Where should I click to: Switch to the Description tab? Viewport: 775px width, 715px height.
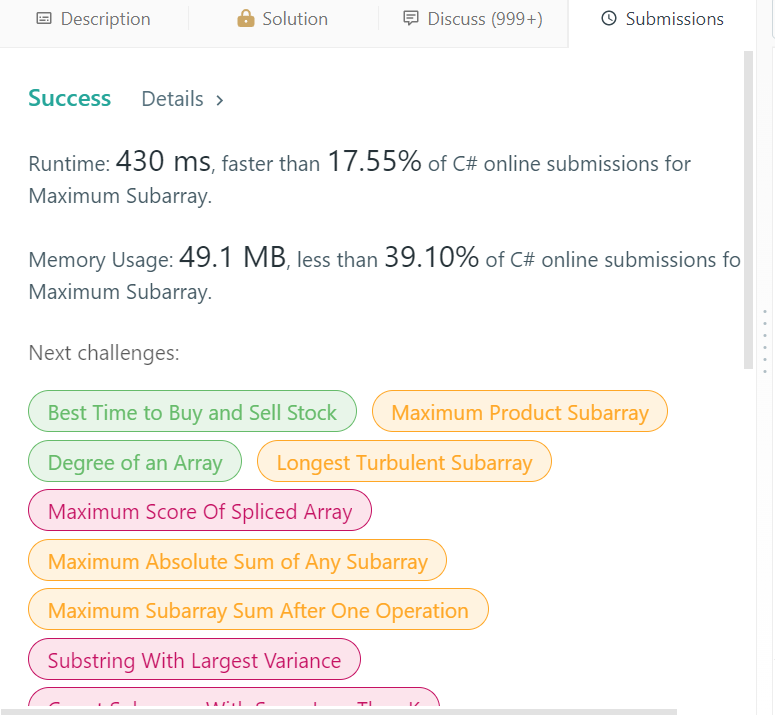94,19
